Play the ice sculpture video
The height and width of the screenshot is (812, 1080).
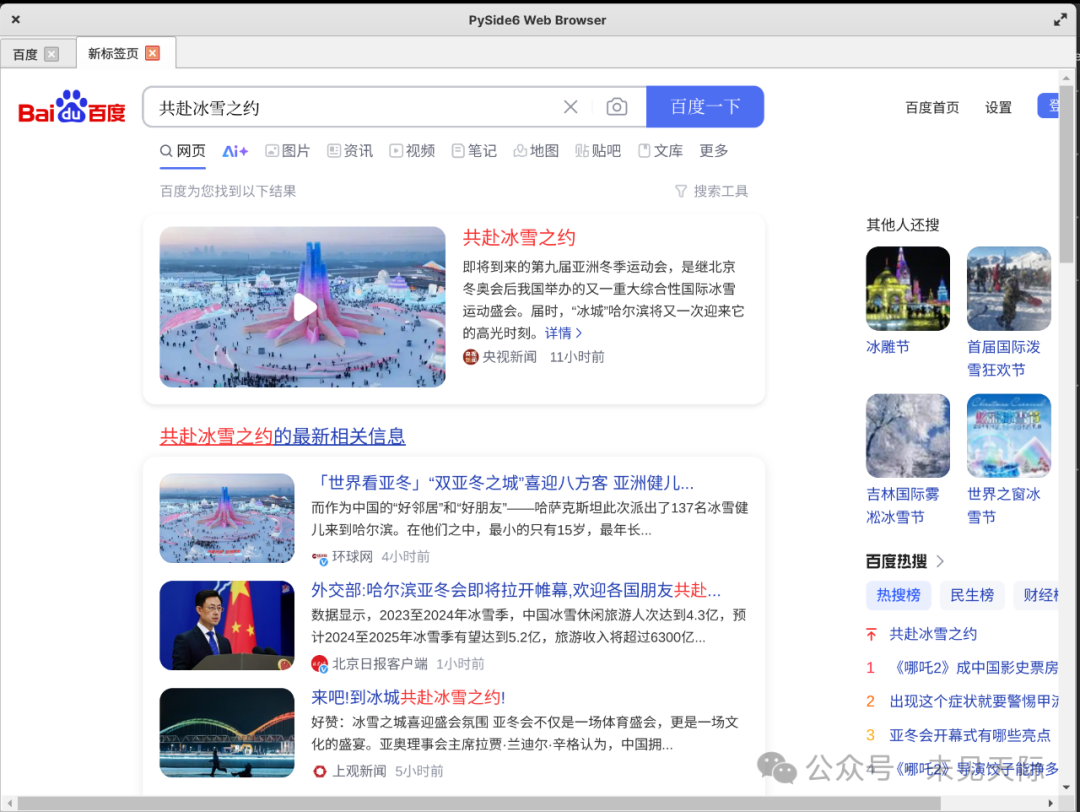[303, 307]
